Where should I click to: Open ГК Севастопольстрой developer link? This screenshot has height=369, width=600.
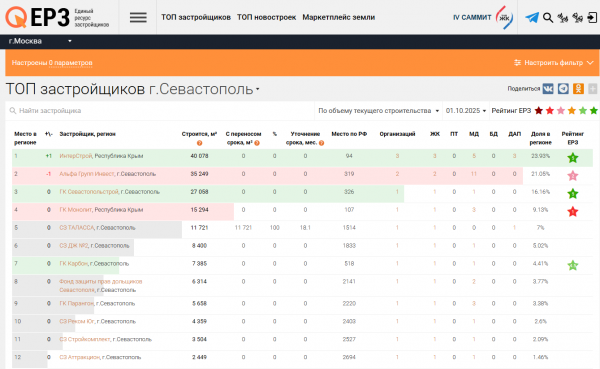(89, 192)
